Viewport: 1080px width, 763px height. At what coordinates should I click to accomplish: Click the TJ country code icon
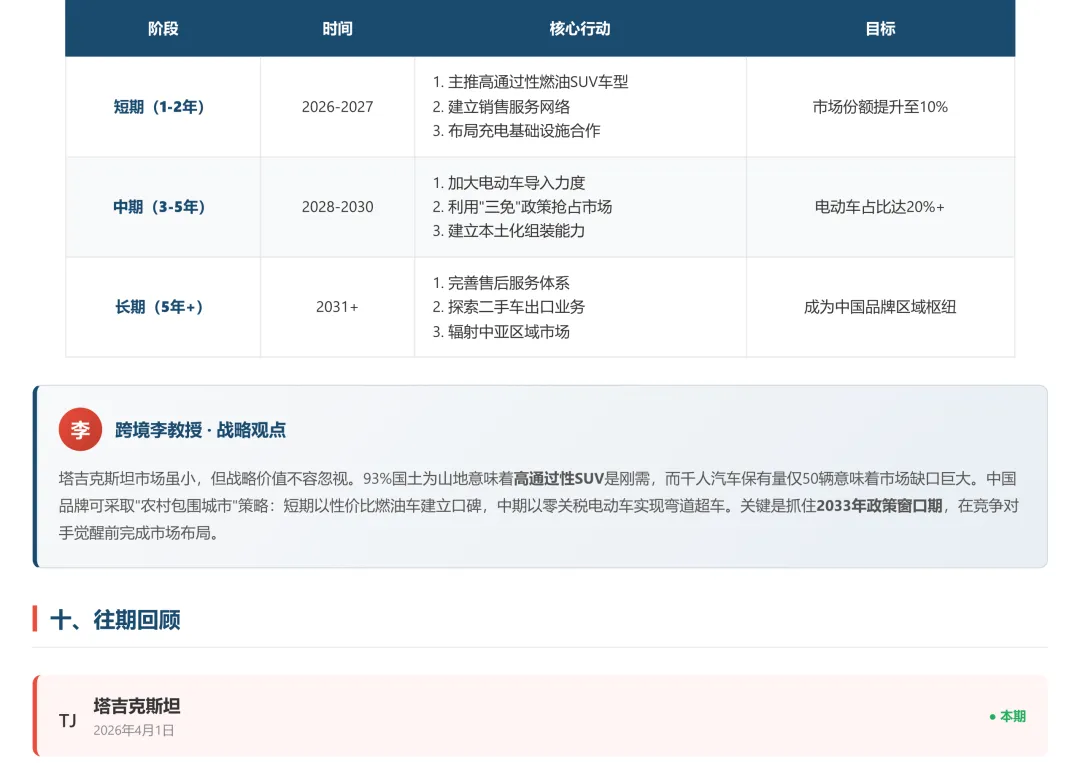click(x=68, y=720)
